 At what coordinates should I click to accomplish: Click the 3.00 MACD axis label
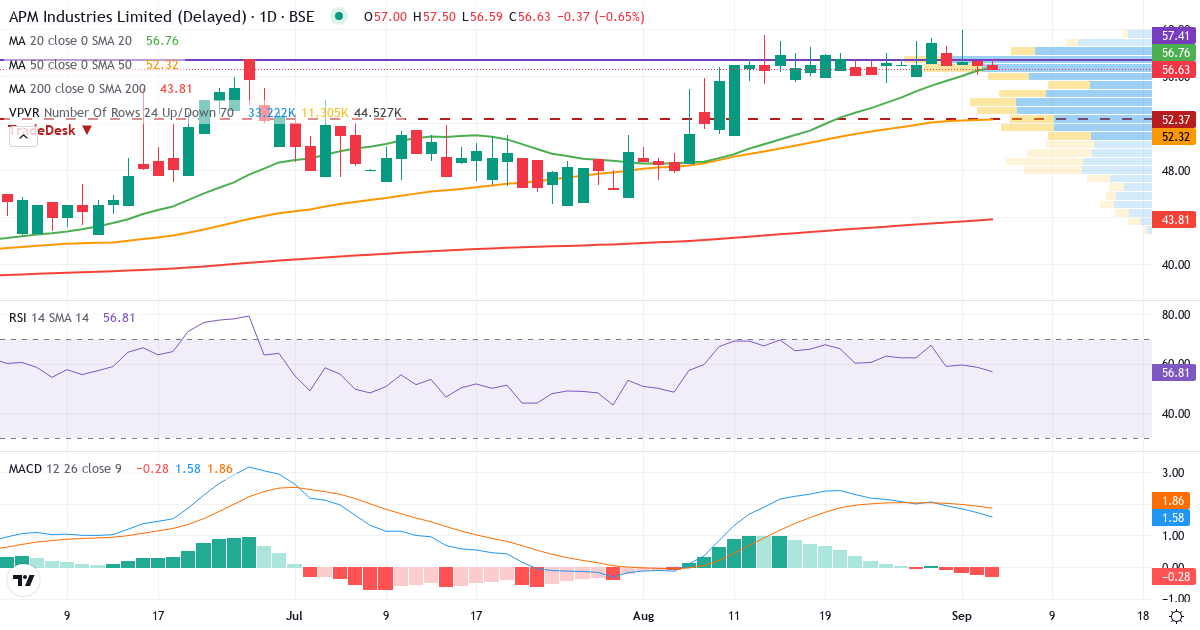1174,471
